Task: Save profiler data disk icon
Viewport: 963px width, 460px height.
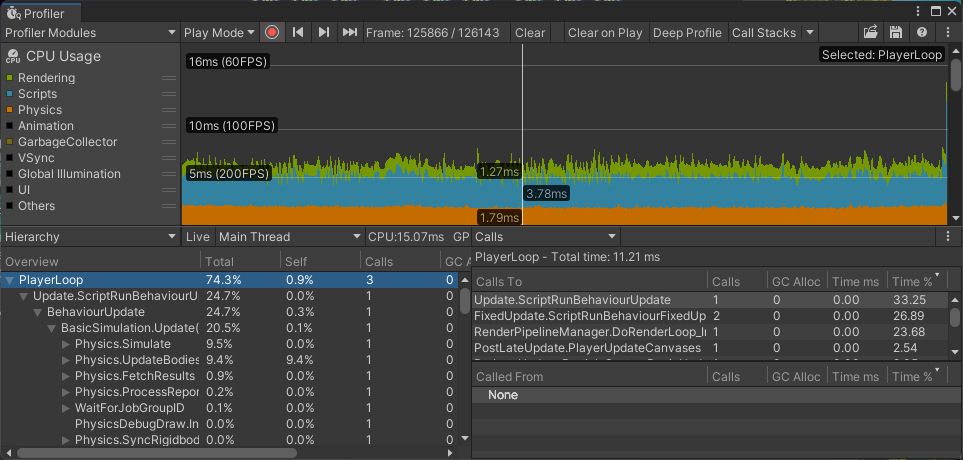Action: (x=896, y=33)
